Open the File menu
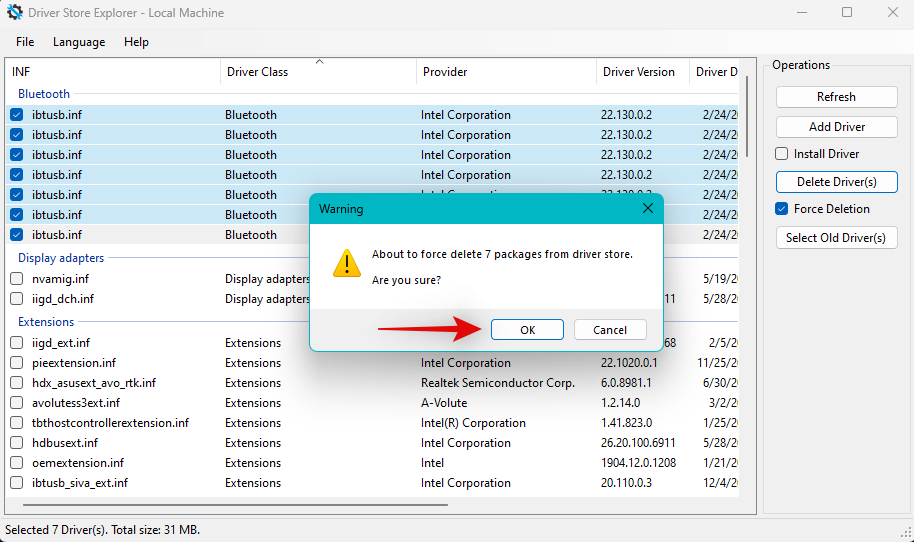This screenshot has width=914, height=542. (x=25, y=42)
